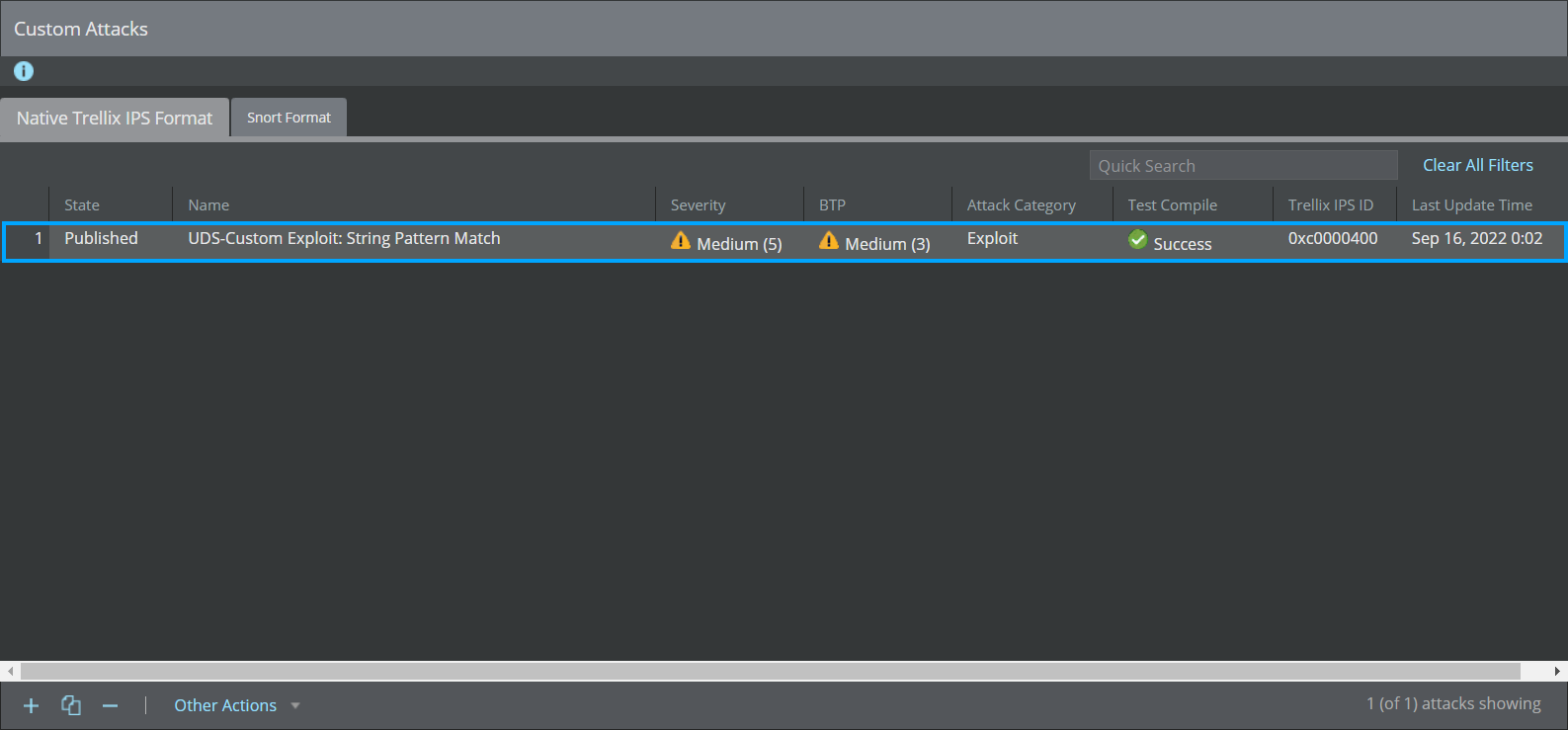This screenshot has width=1568, height=730.
Task: Click the horizontal scrollbar left arrow
Action: click(10, 671)
